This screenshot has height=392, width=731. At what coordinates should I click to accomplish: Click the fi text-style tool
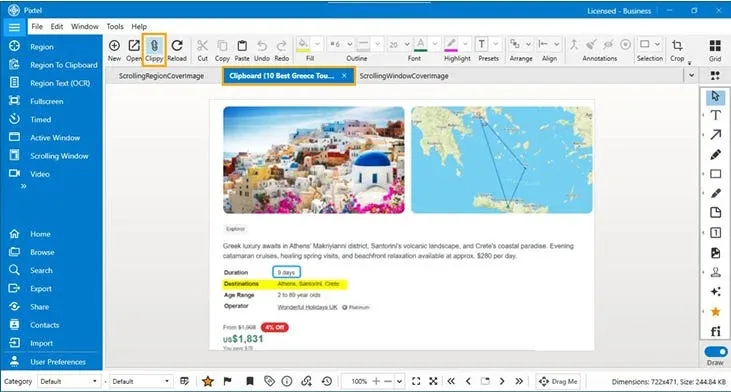coord(715,331)
